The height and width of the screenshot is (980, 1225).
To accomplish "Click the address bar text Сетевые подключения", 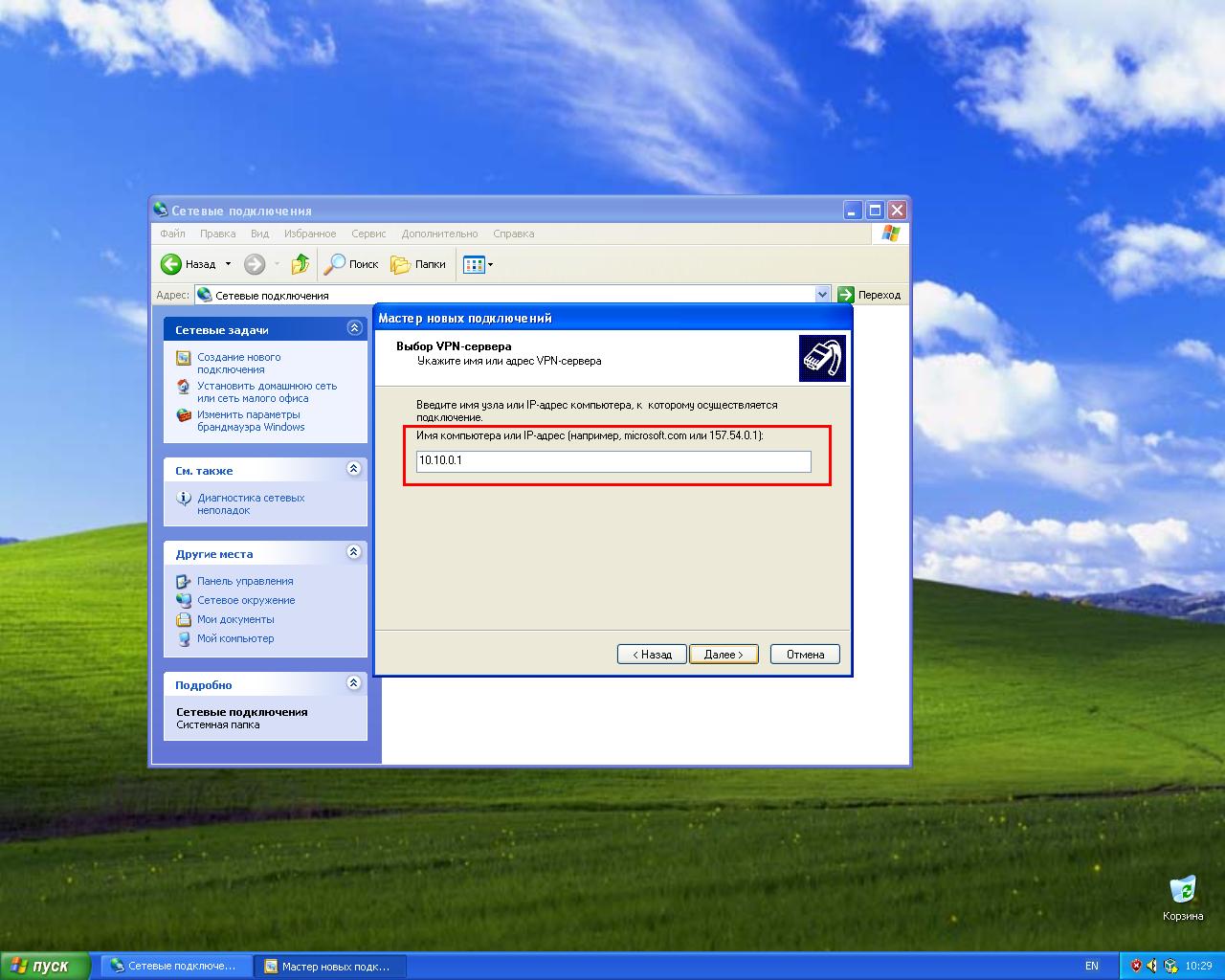I will pyautogui.click(x=272, y=296).
